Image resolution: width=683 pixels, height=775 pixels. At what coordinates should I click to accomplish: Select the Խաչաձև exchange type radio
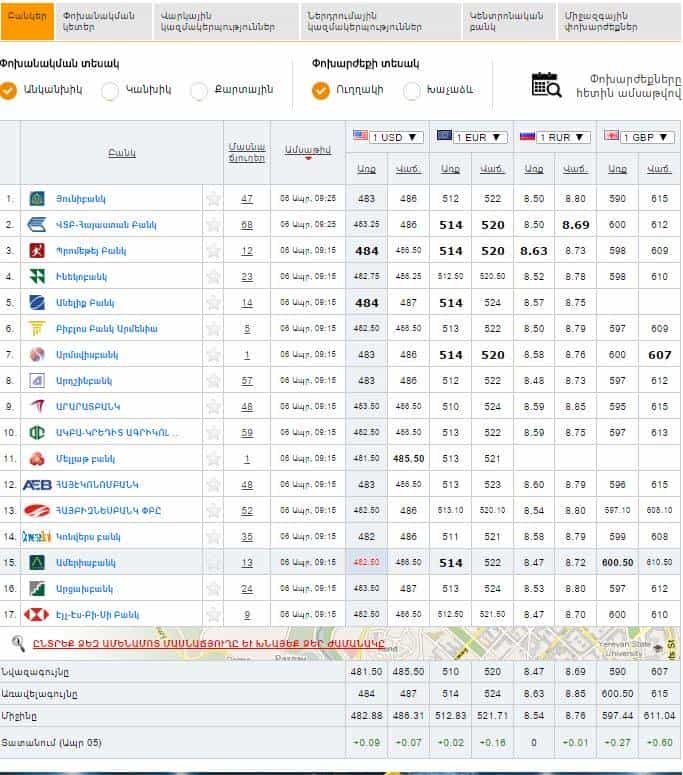pos(412,91)
